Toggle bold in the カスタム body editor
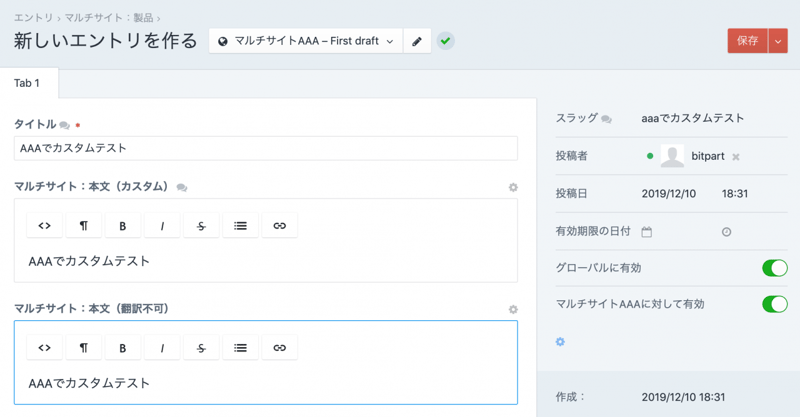The image size is (800, 417). click(x=123, y=226)
